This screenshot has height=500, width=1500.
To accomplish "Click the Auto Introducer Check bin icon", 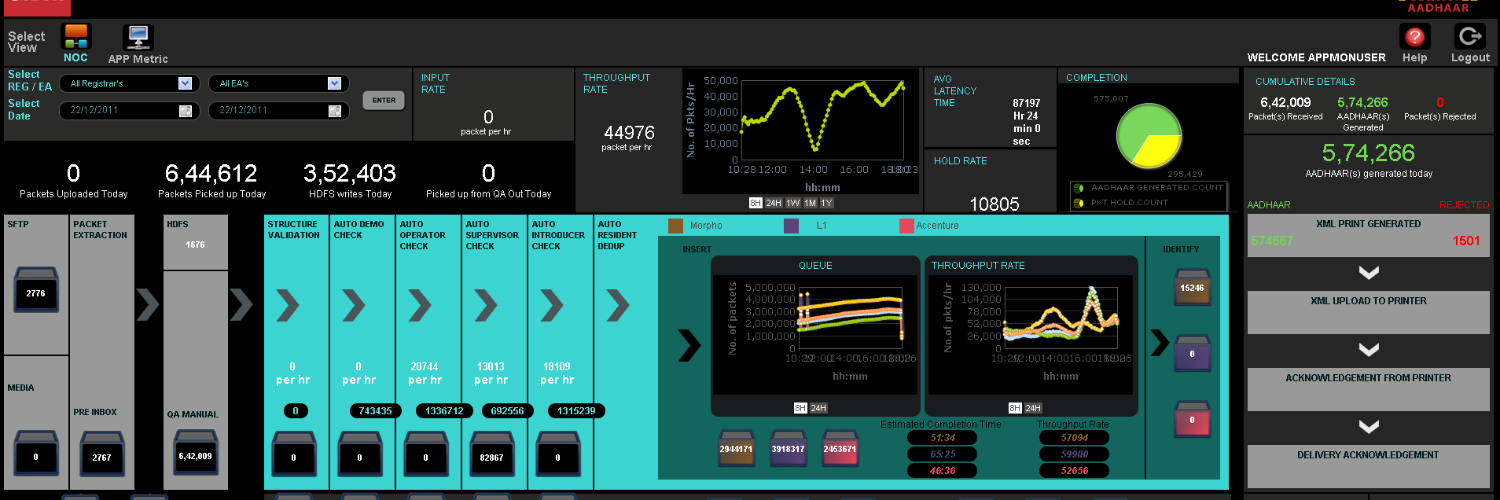I will pos(558,455).
